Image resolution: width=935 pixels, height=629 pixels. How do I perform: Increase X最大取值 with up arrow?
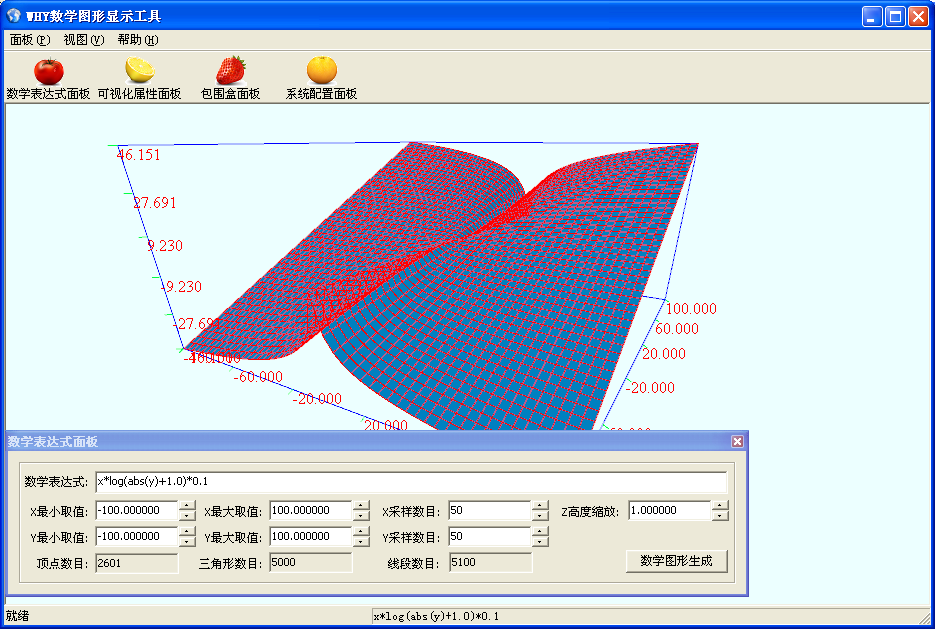(361, 506)
